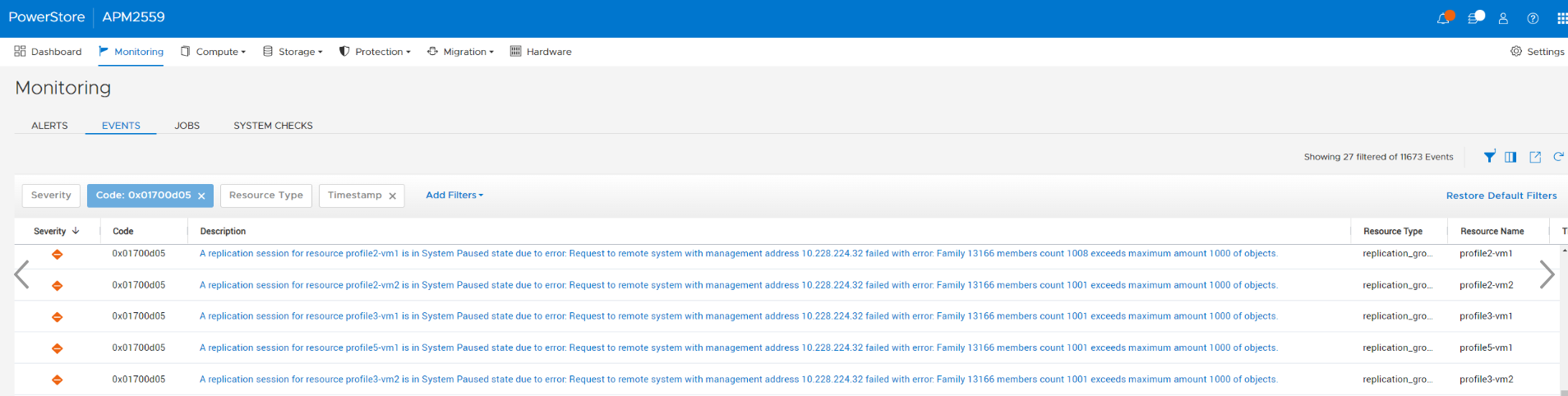Image resolution: width=1568 pixels, height=396 pixels.
Task: Toggle the table filter funnel icon
Action: pyautogui.click(x=1489, y=157)
